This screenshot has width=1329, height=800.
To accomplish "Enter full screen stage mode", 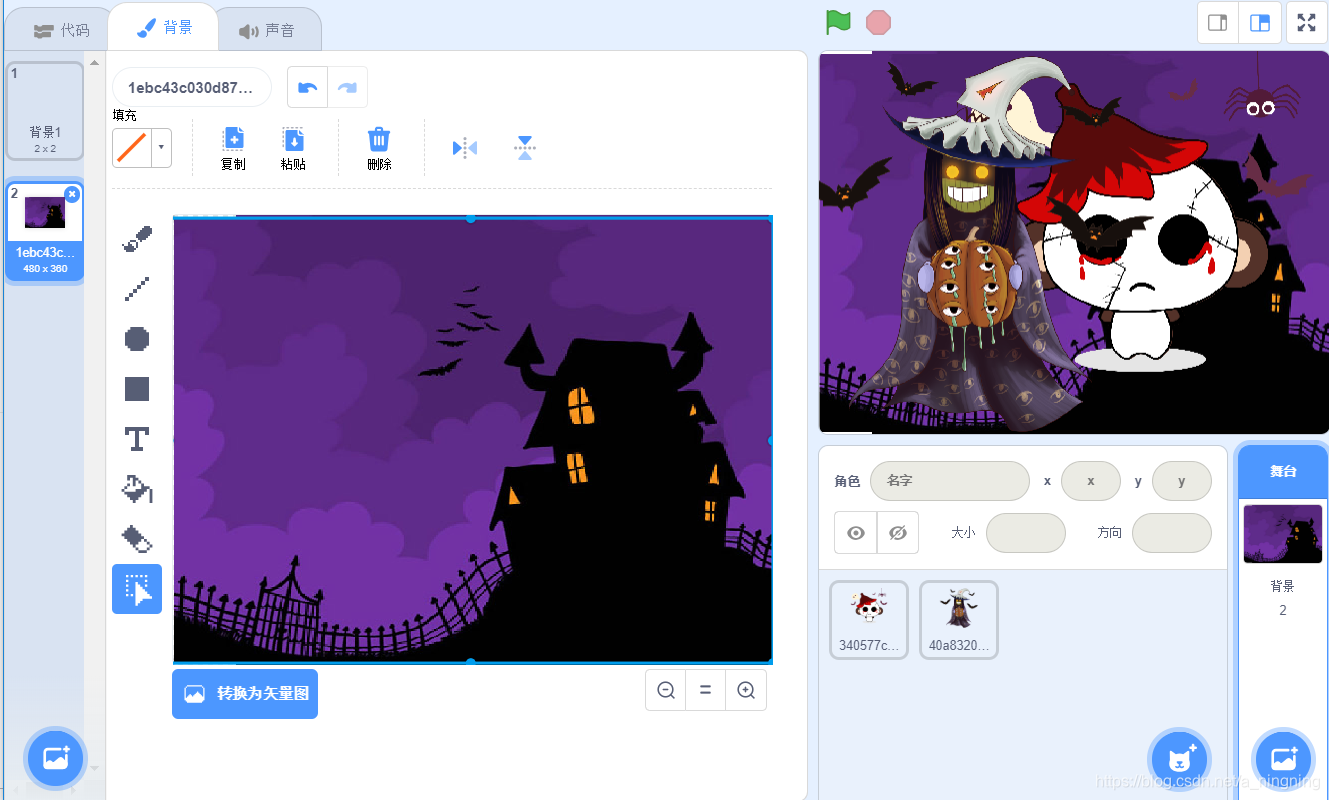I will (x=1306, y=23).
